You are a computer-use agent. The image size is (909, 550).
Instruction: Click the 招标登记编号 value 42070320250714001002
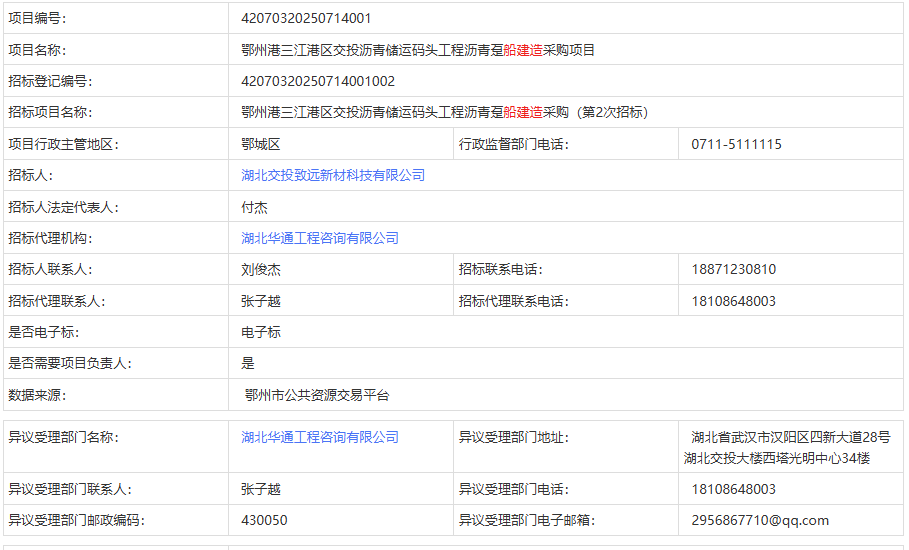point(318,81)
